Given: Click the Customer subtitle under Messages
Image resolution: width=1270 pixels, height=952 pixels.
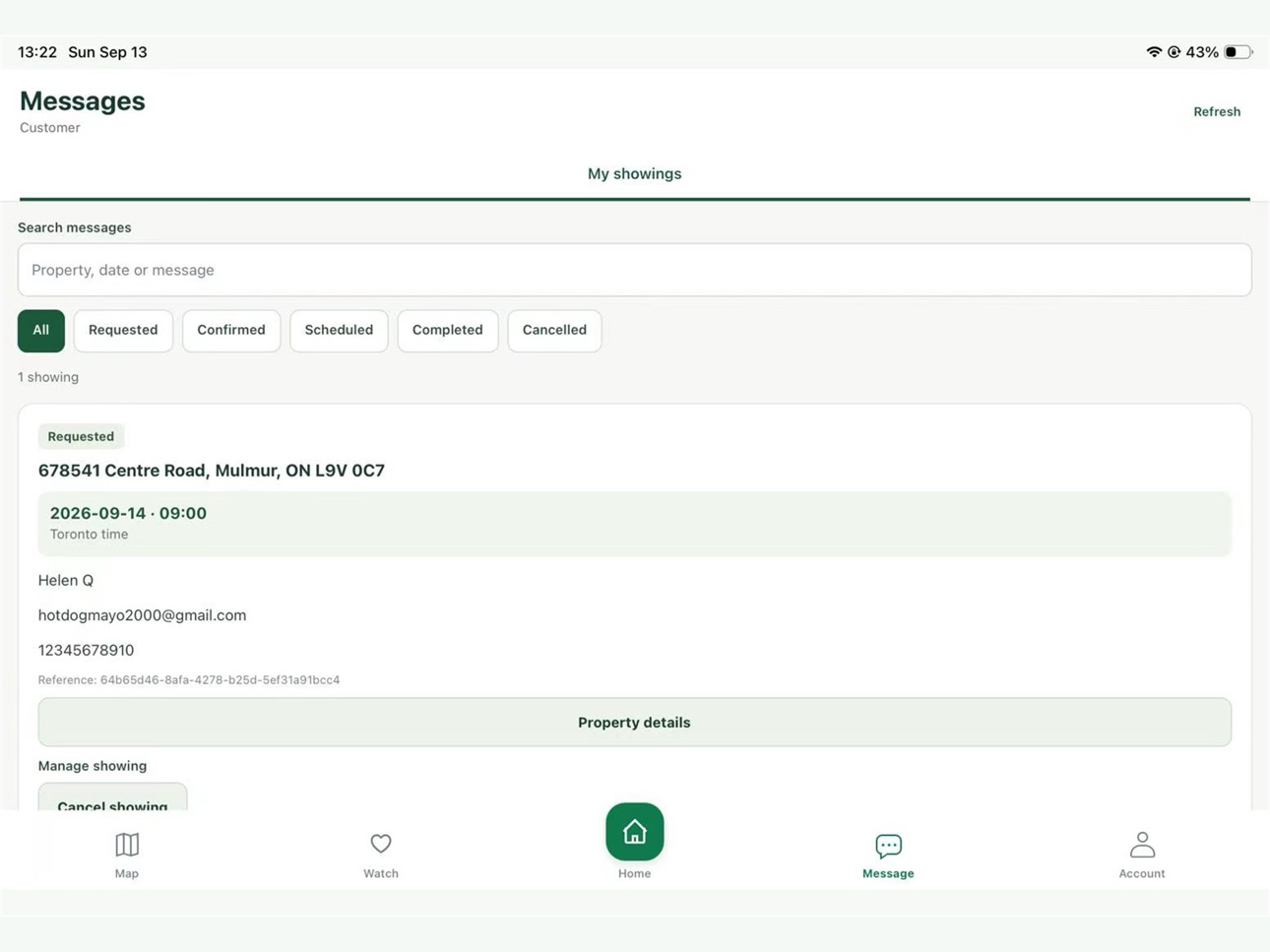Looking at the screenshot, I should [50, 128].
